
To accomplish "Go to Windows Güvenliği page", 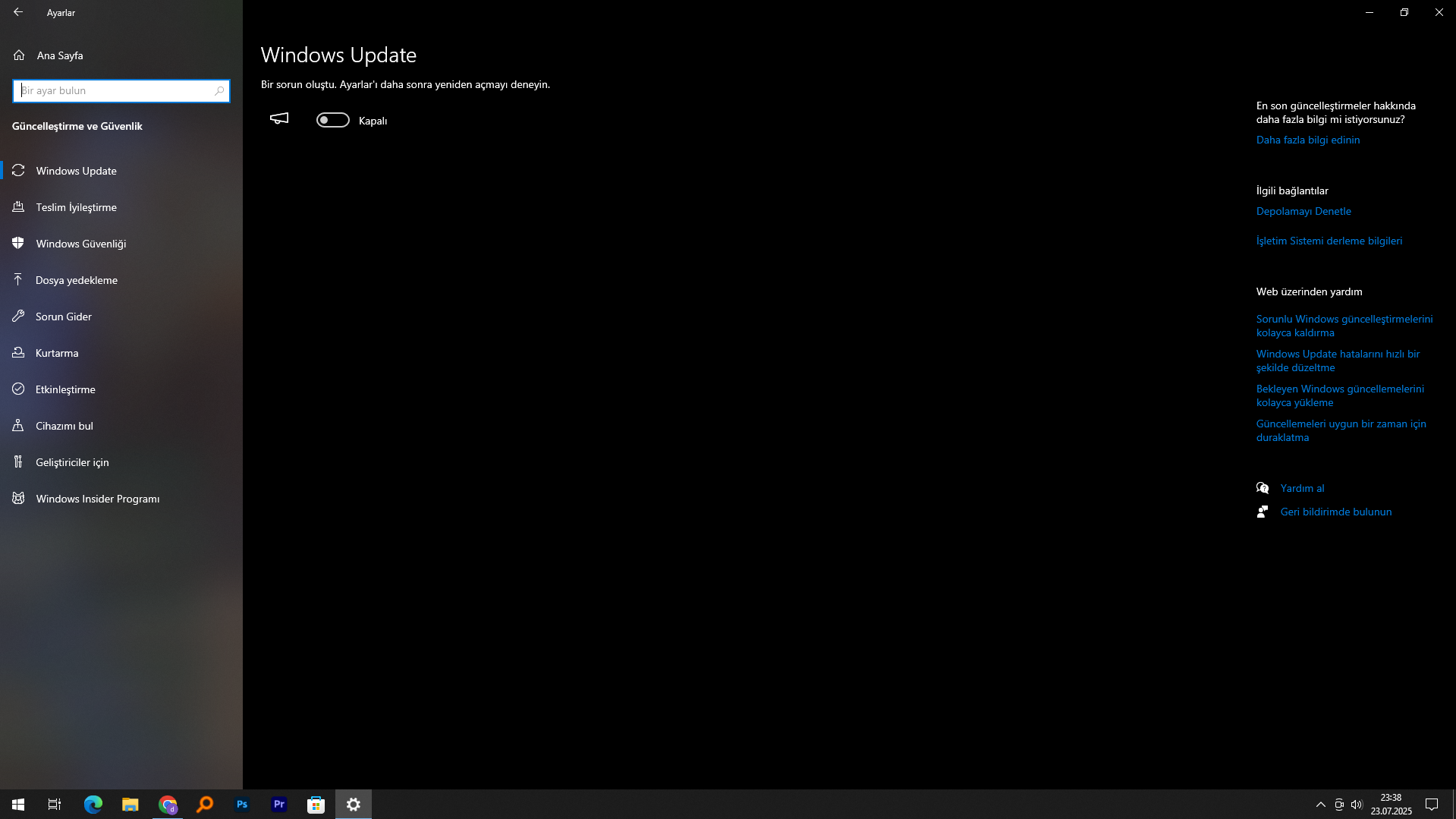I will pos(121,244).
